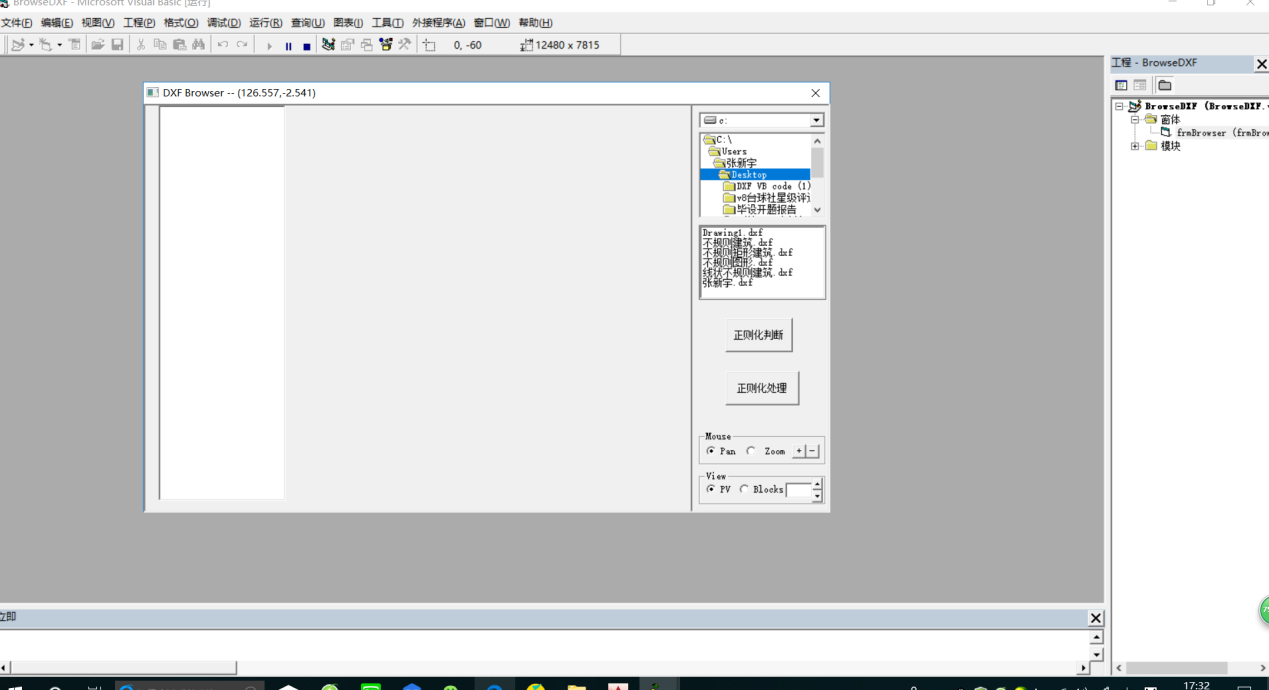The height and width of the screenshot is (690, 1269).
Task: Click the Blocks number input field
Action: pos(799,490)
